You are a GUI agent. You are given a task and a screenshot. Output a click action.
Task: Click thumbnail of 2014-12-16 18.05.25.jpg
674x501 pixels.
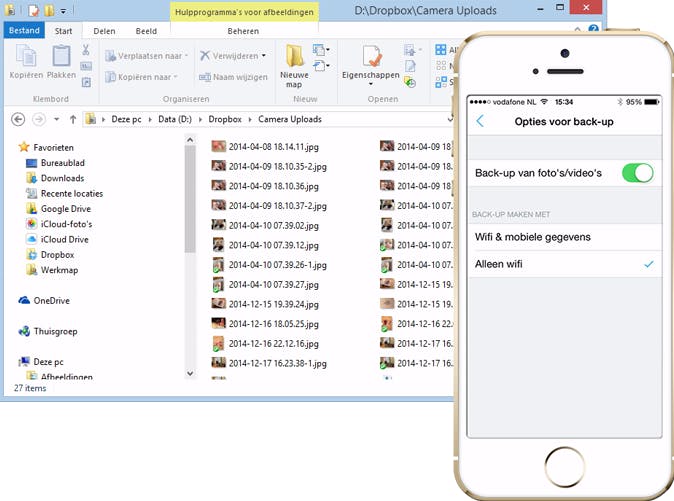click(218, 323)
